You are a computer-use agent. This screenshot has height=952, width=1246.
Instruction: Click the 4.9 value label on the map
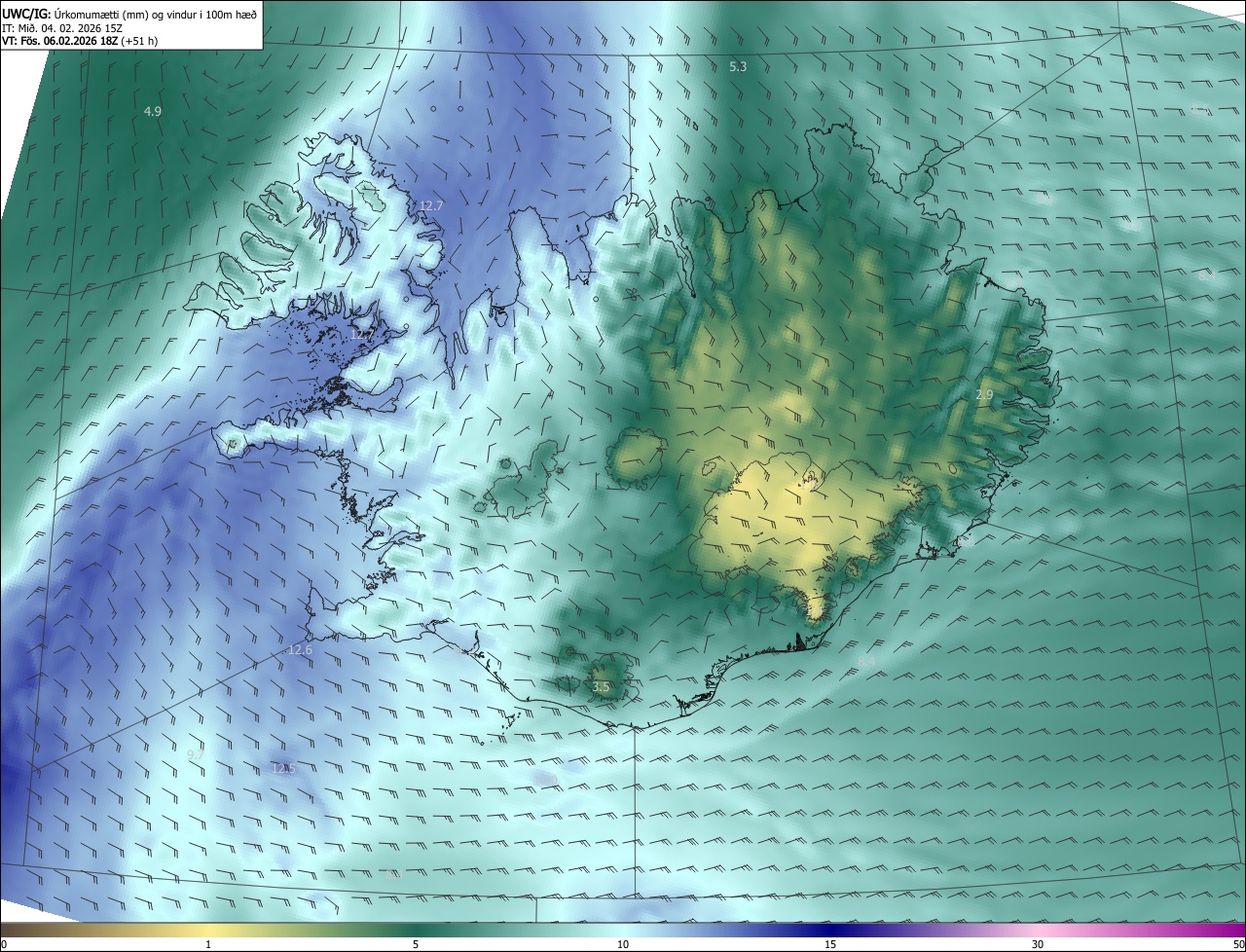(153, 112)
